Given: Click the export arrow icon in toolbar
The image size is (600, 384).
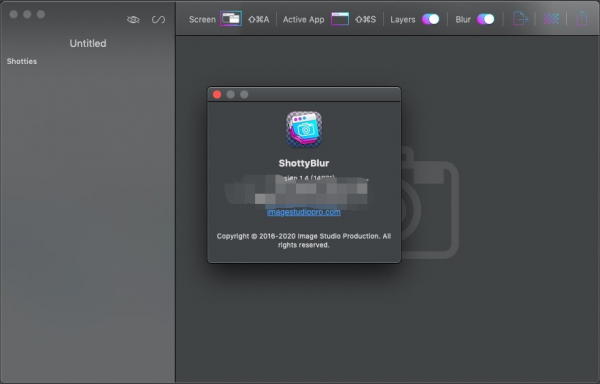Looking at the screenshot, I should (520, 18).
